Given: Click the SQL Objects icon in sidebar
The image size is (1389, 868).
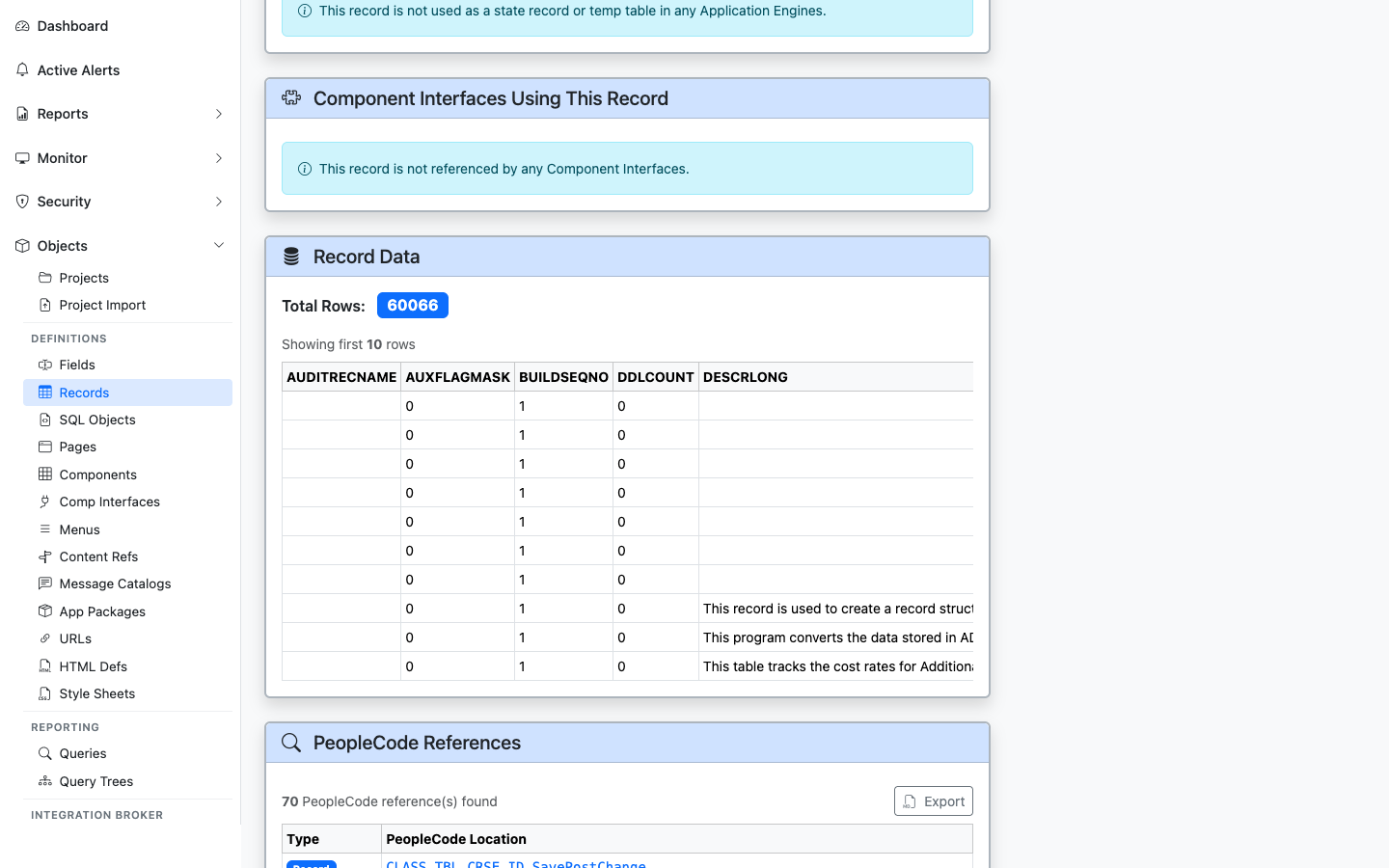Looking at the screenshot, I should [x=45, y=420].
